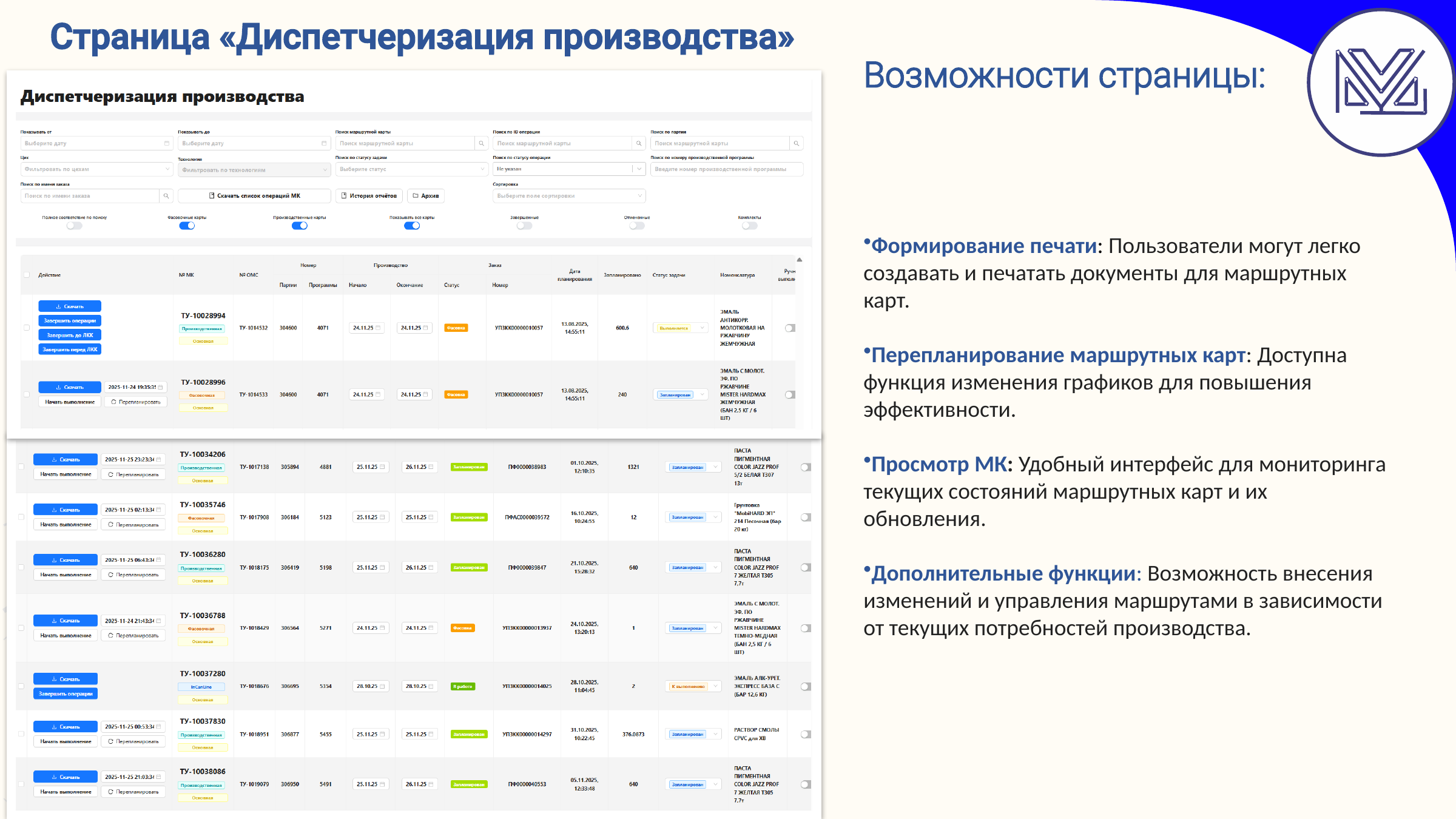Open the calendar icon in Показывать от field
The image size is (1456, 819).
(166, 143)
